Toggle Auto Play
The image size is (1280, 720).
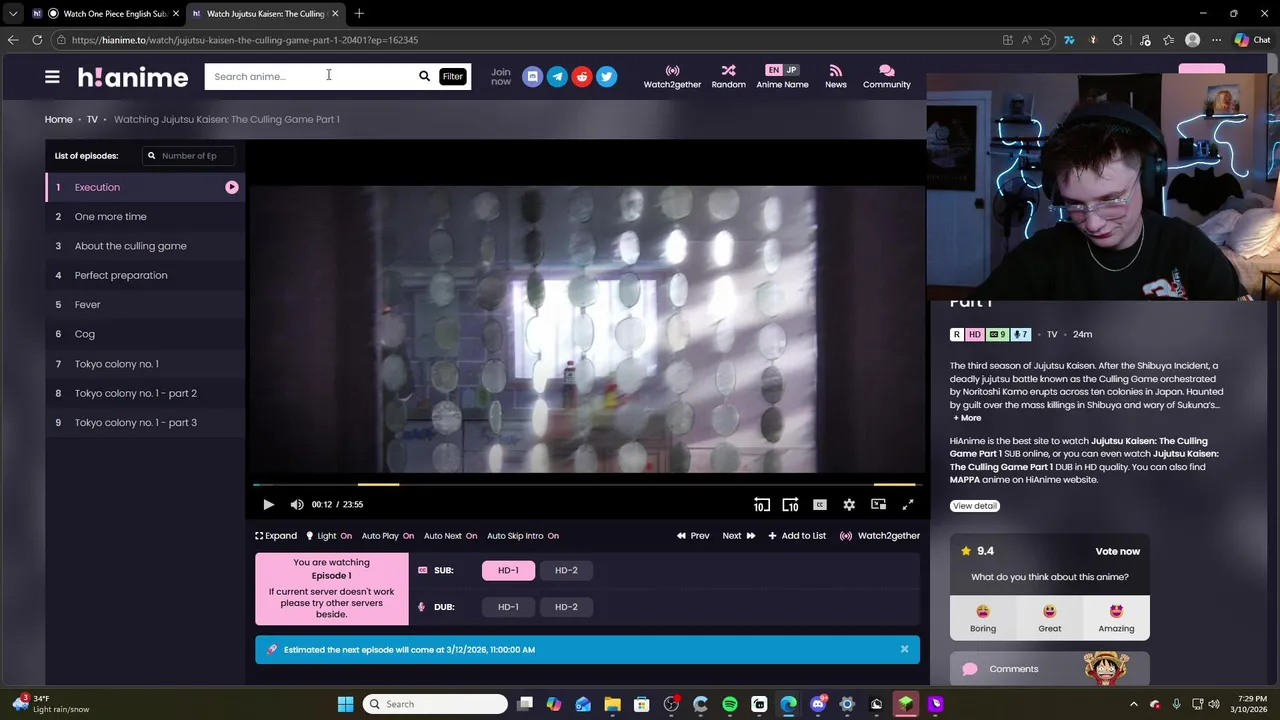click(388, 536)
